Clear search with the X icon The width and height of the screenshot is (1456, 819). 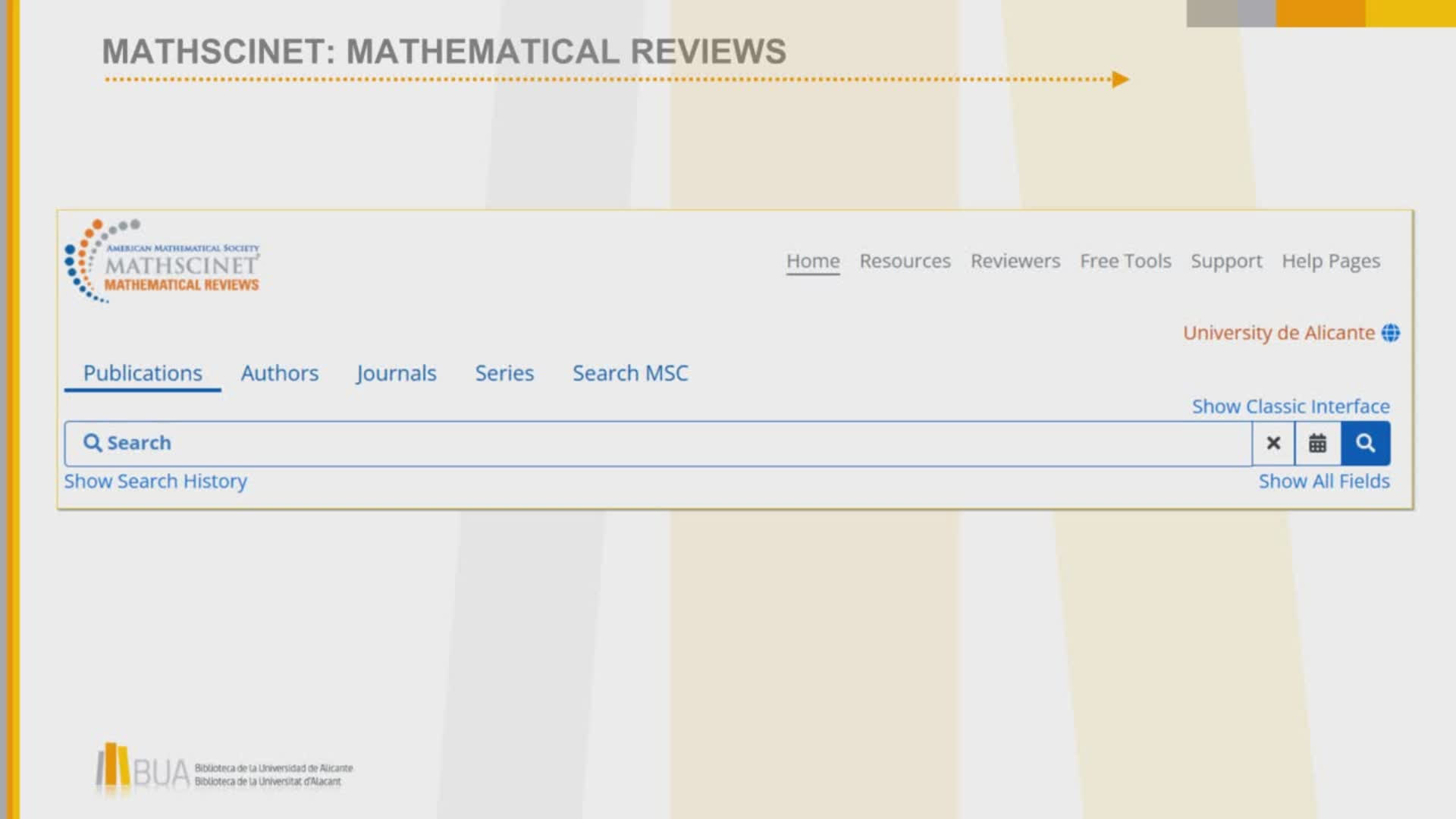coord(1273,444)
